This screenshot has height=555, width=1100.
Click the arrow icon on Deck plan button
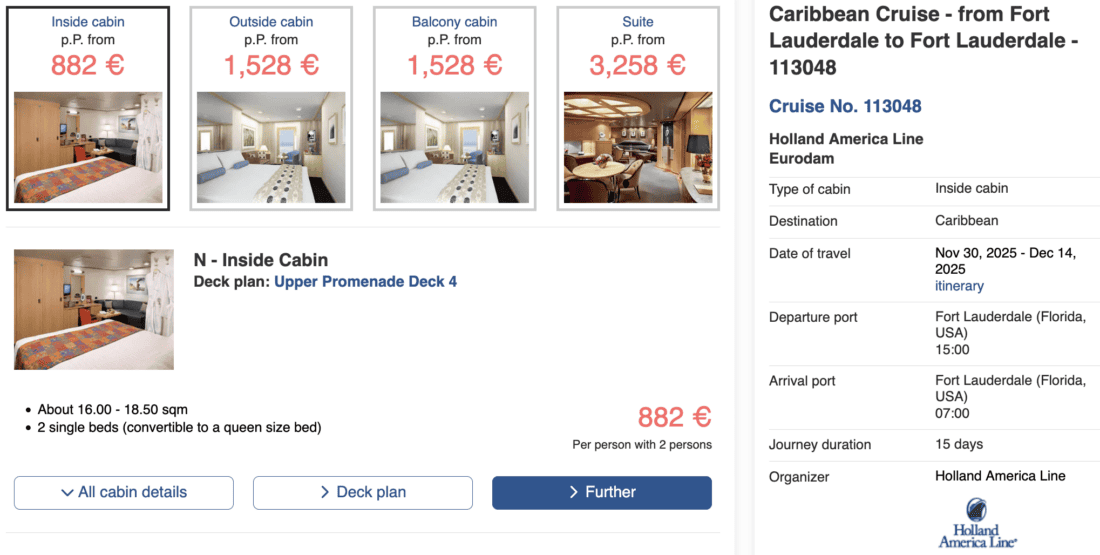pyautogui.click(x=325, y=493)
